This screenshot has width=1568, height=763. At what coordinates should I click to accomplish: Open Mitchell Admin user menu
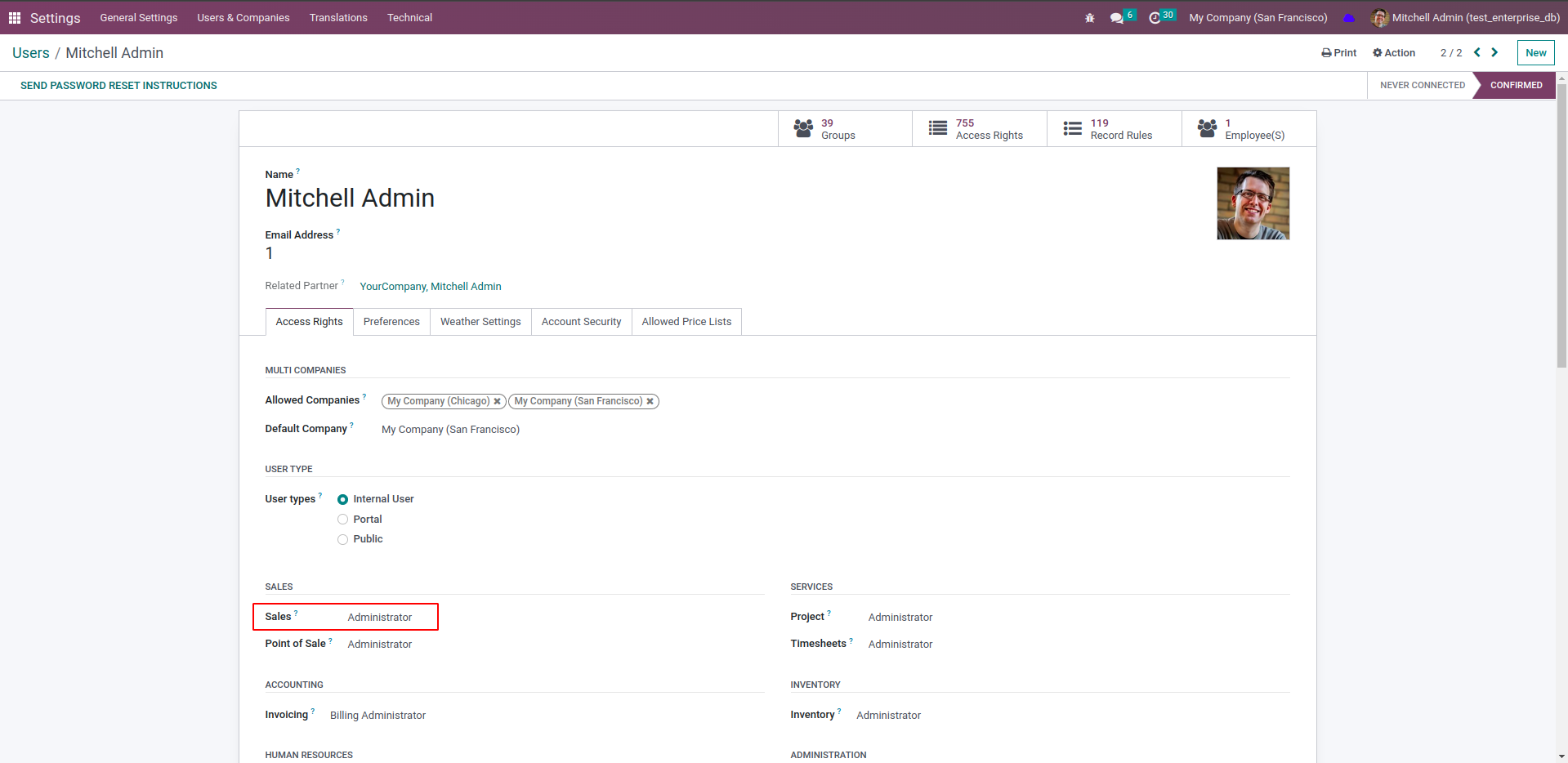click(x=1466, y=18)
